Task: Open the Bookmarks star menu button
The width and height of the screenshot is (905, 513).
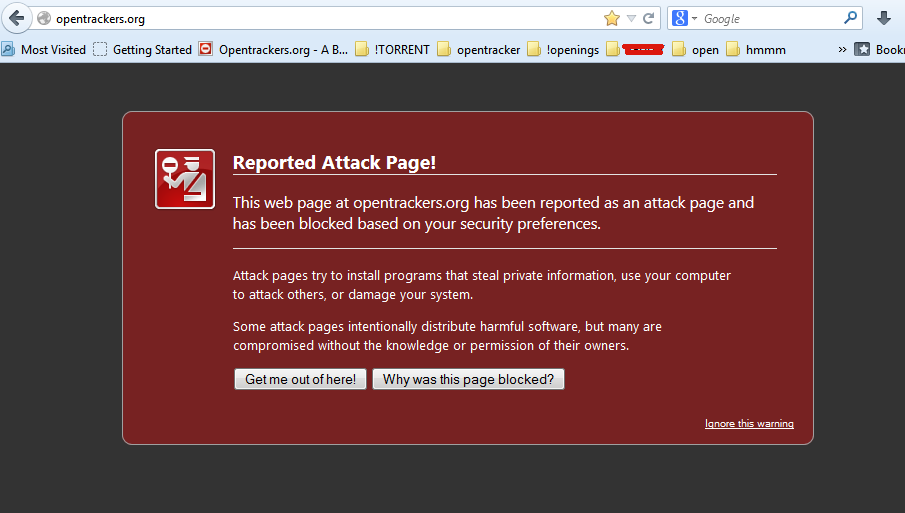Action: [879, 50]
